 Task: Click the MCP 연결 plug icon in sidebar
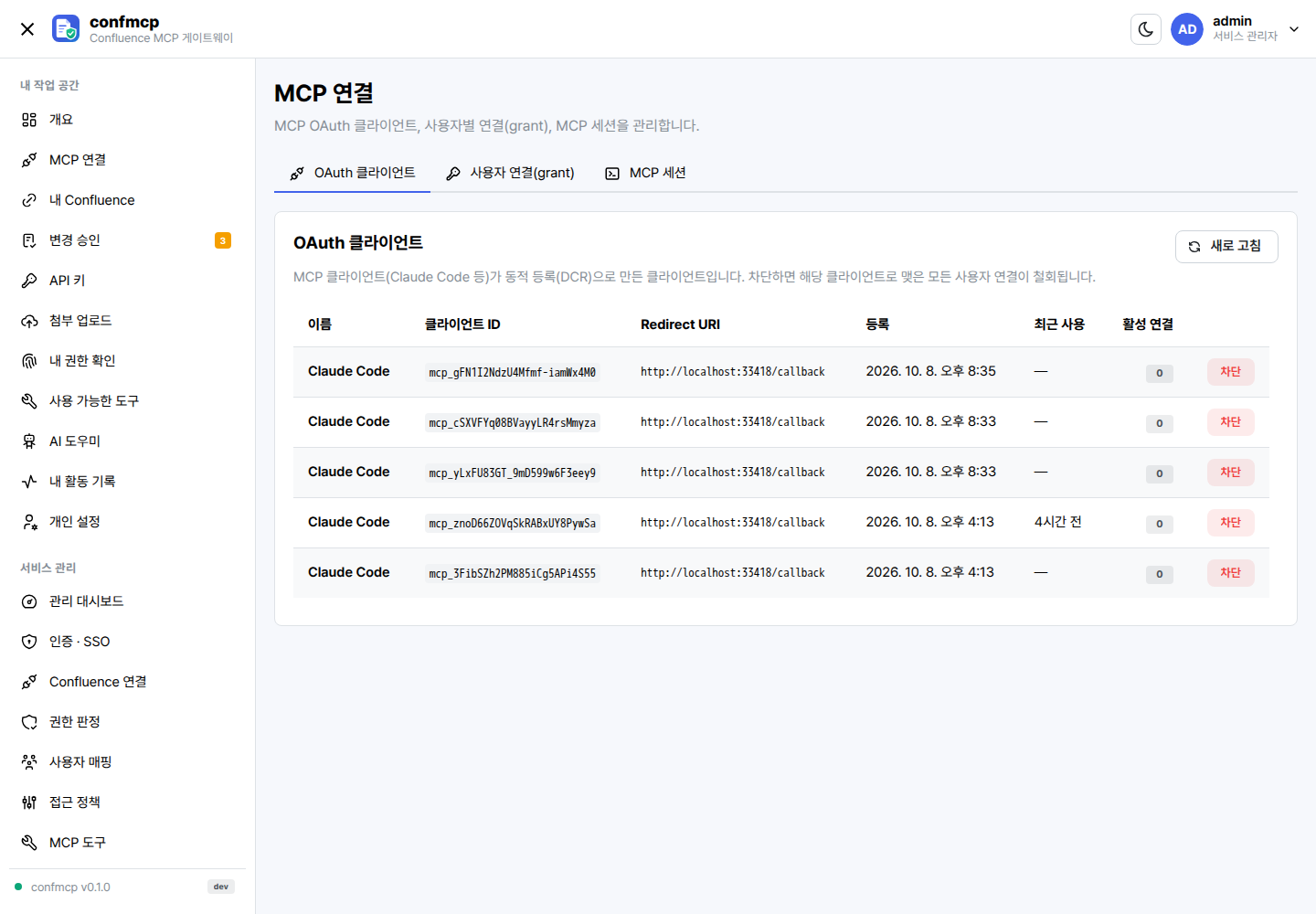pos(29,160)
